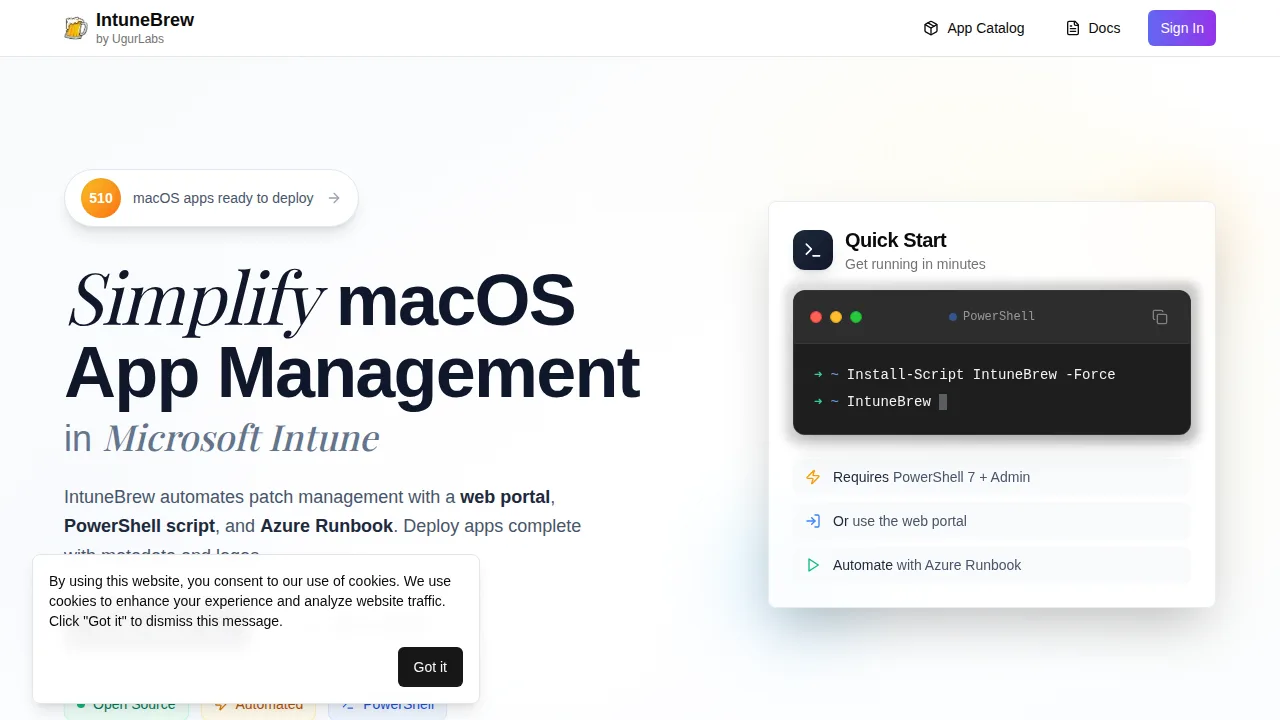The height and width of the screenshot is (720, 1280).
Task: Click bold "web portal" in the description paragraph
Action: pyautogui.click(x=505, y=497)
